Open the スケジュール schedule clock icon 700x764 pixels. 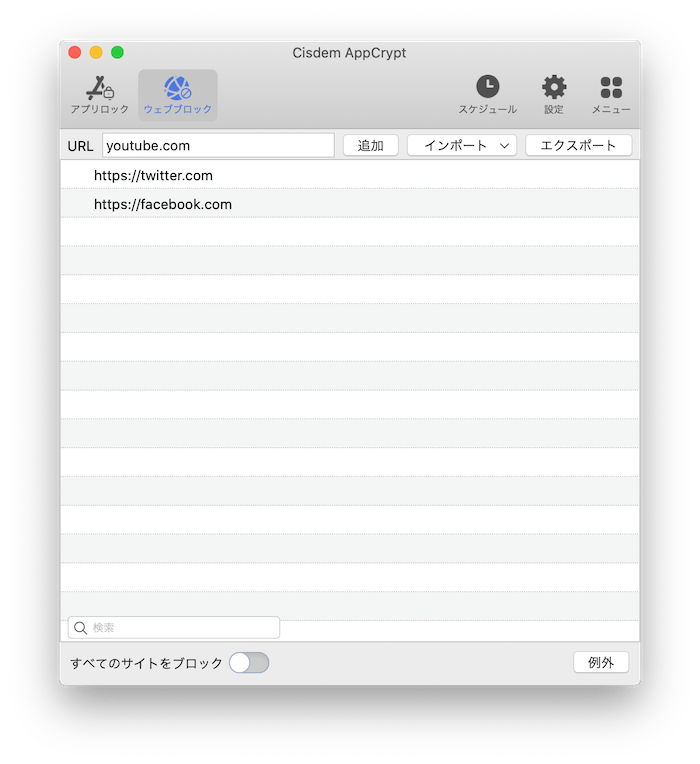pos(488,87)
